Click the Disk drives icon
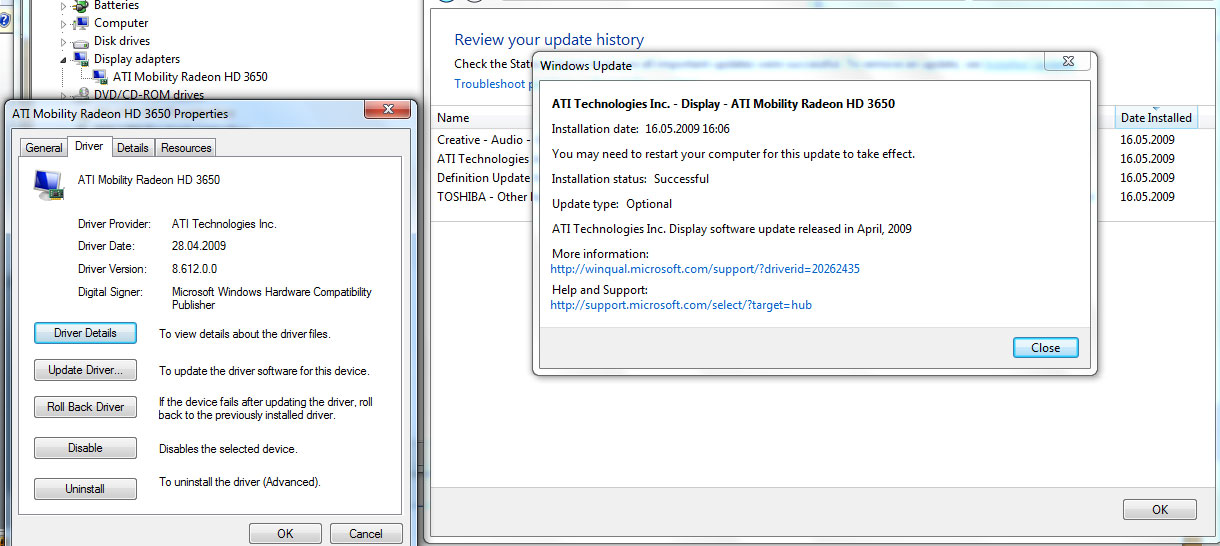This screenshot has height=546, width=1220. point(81,42)
